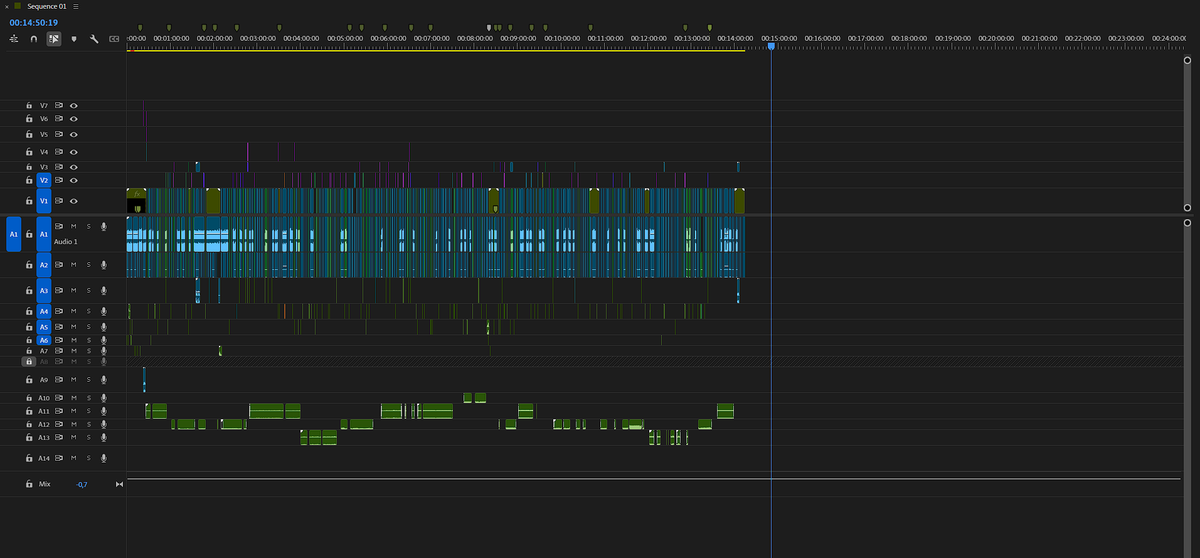Toggle track targeting for V1

click(44, 201)
